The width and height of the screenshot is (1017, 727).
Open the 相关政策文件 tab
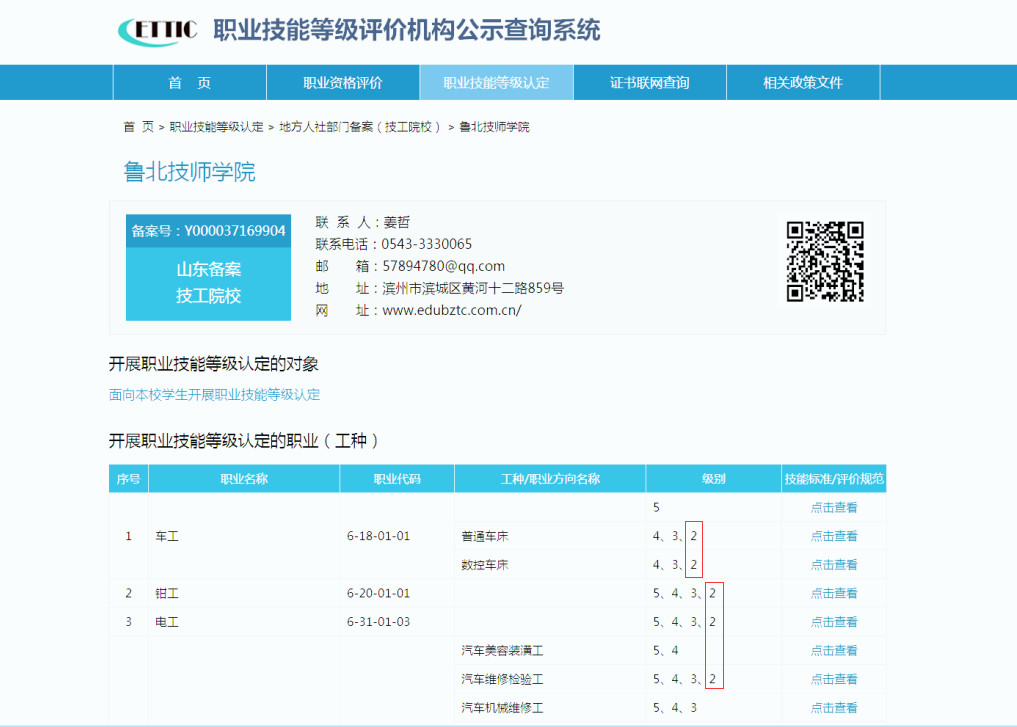pos(802,82)
